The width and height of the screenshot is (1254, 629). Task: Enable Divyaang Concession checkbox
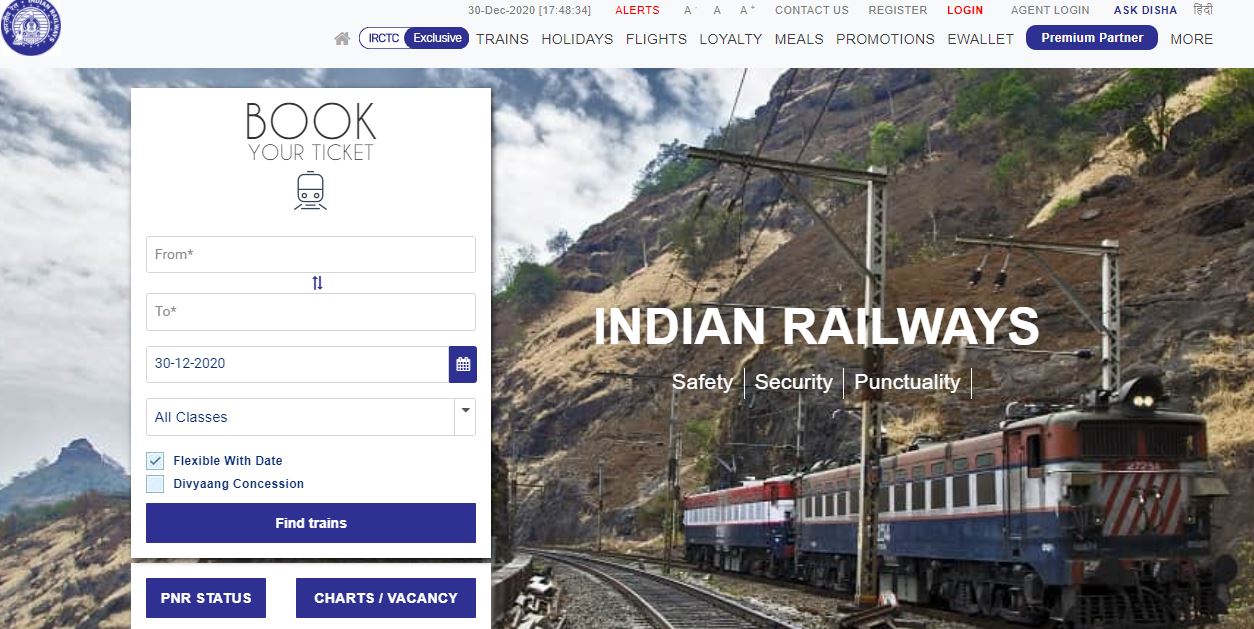point(155,484)
